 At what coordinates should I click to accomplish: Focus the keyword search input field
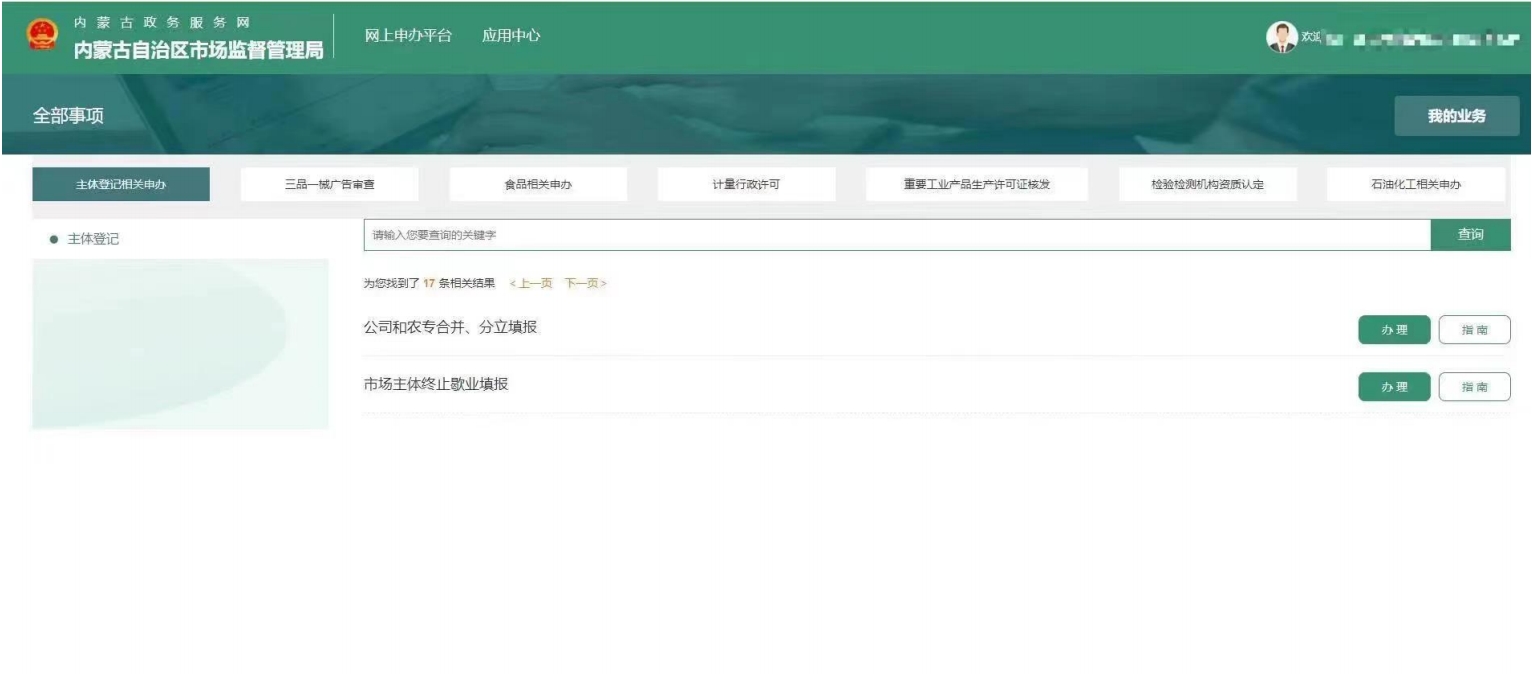896,235
